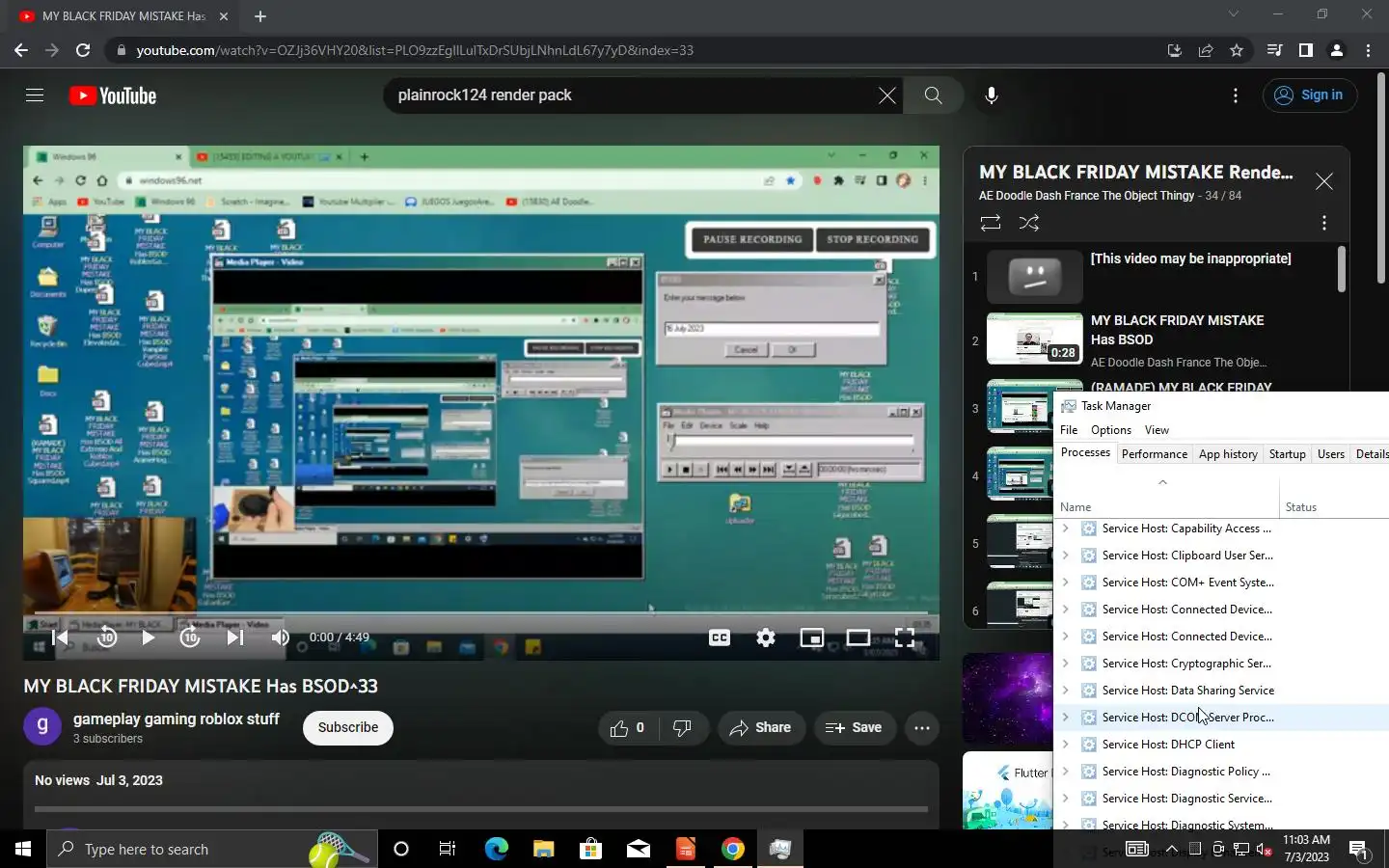
Task: Open Microsoft Store from the taskbar
Action: pyautogui.click(x=591, y=849)
